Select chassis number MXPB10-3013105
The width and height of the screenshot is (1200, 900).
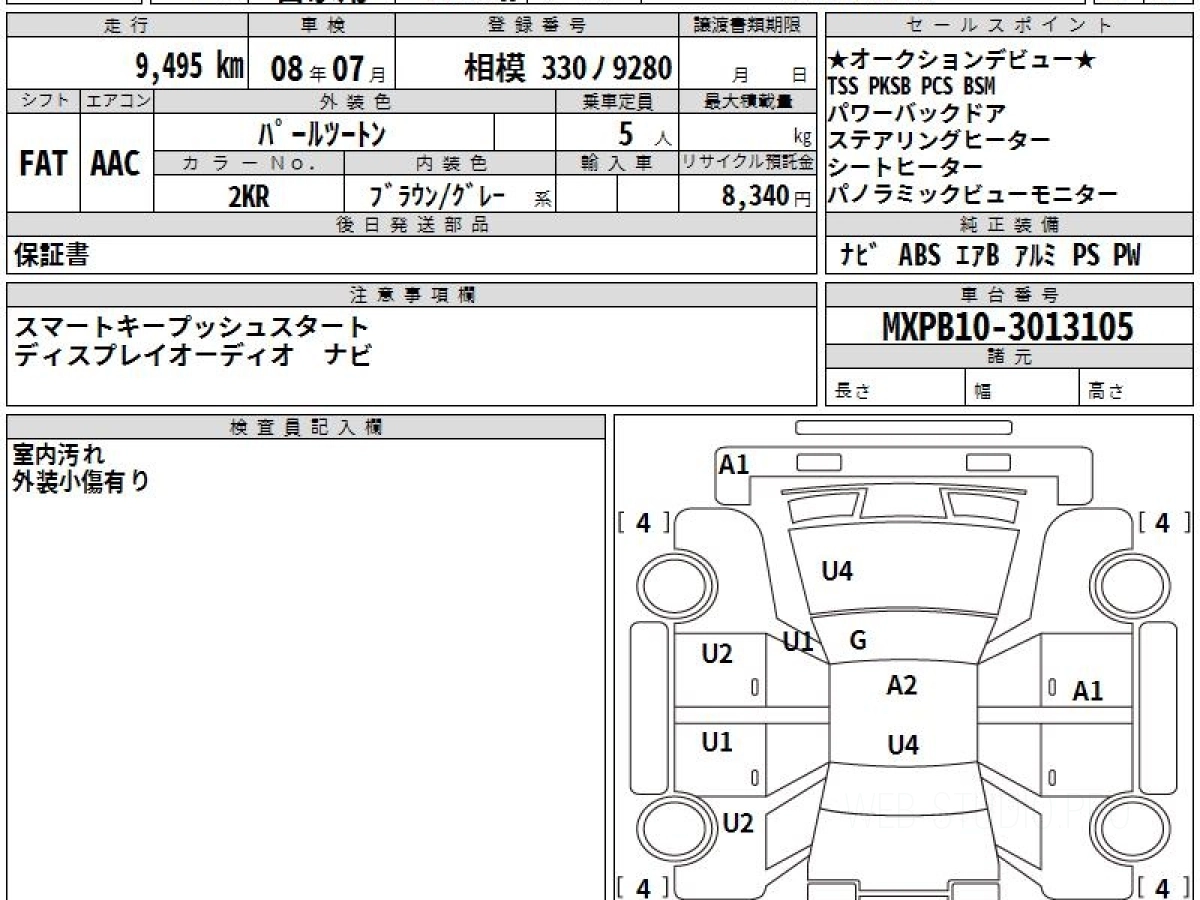[1008, 326]
